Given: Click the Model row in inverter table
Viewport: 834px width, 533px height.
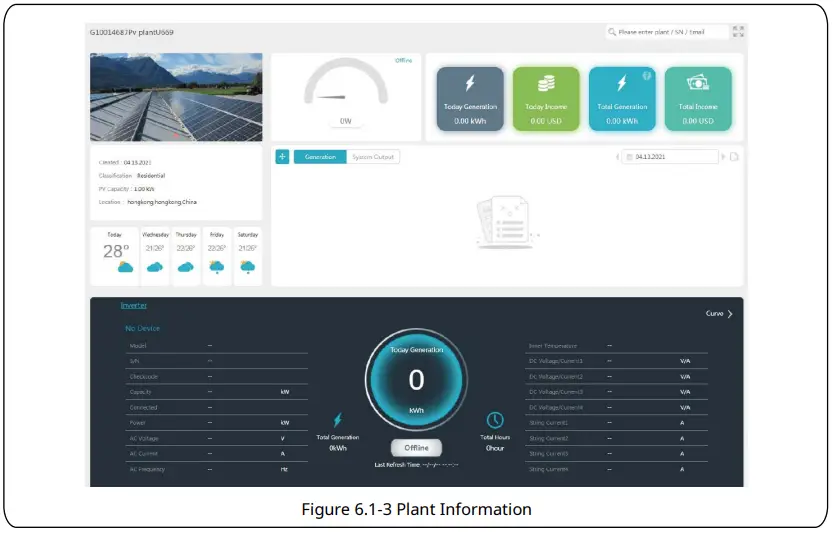Looking at the screenshot, I should point(216,346).
